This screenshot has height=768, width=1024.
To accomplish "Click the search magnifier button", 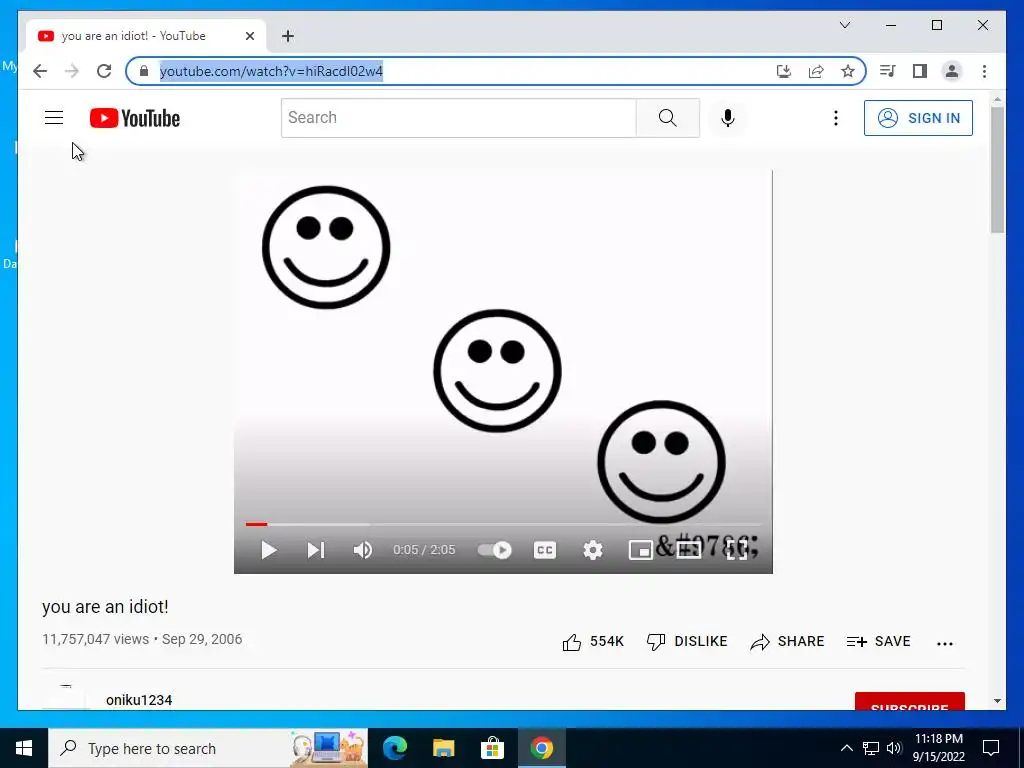I will [667, 118].
